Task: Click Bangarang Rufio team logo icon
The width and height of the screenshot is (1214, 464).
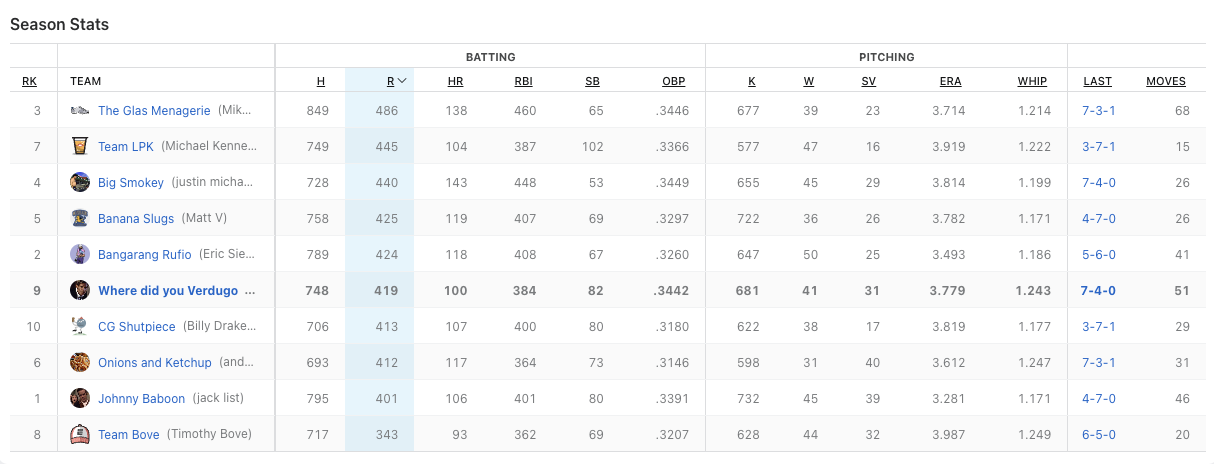Action: (80, 254)
